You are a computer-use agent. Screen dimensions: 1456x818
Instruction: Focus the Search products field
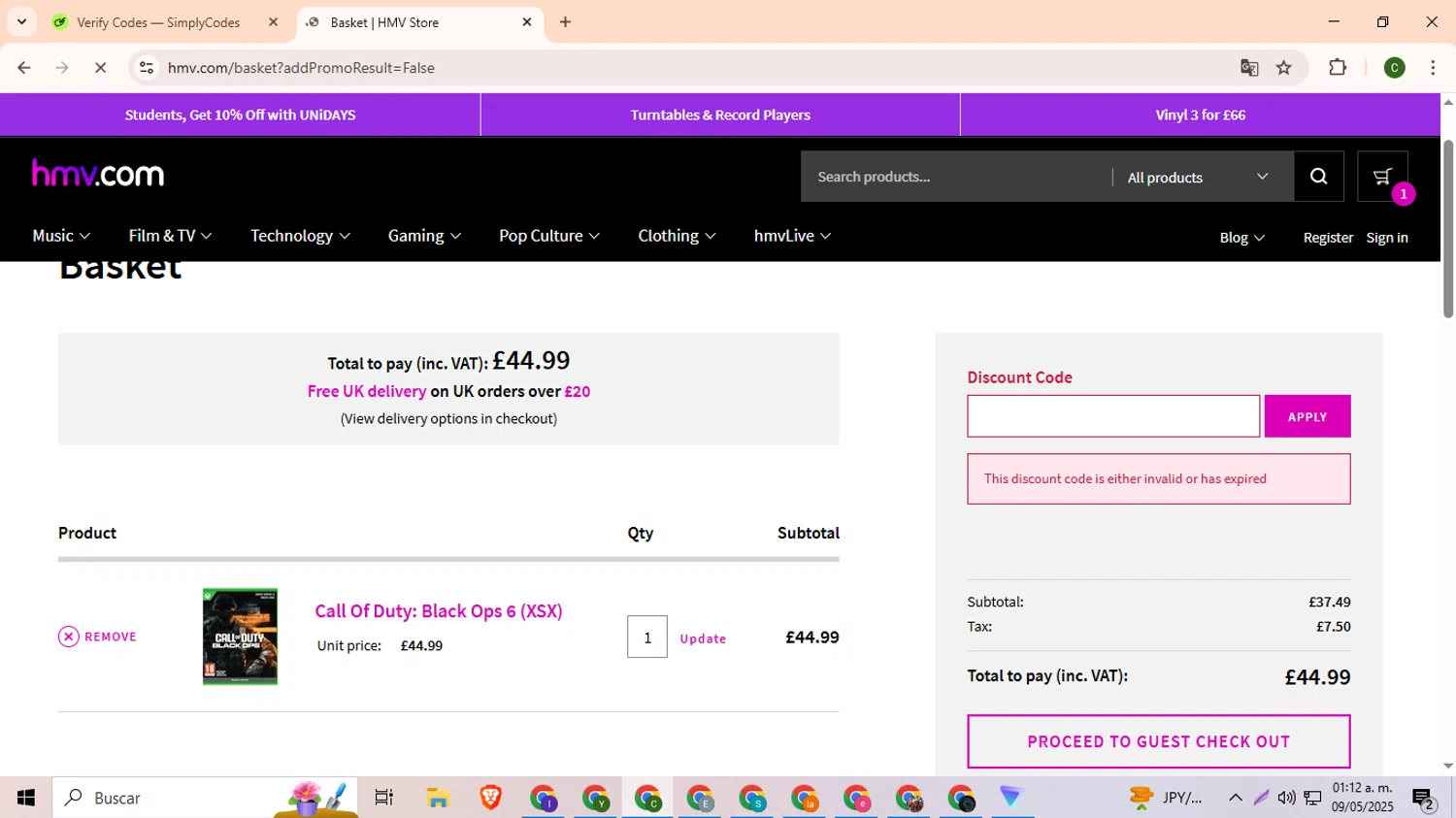[956, 177]
